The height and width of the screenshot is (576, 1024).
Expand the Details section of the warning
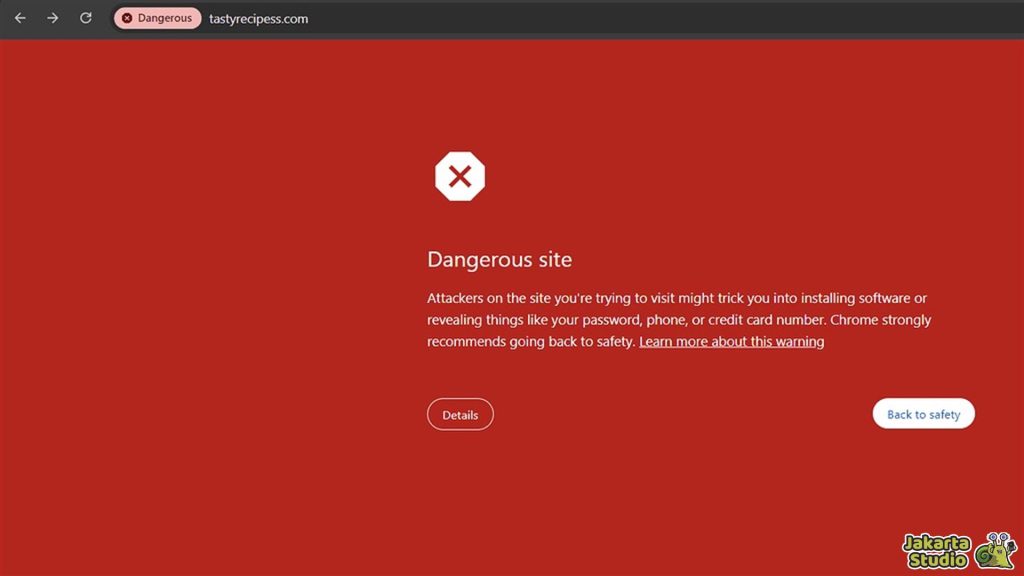point(460,414)
